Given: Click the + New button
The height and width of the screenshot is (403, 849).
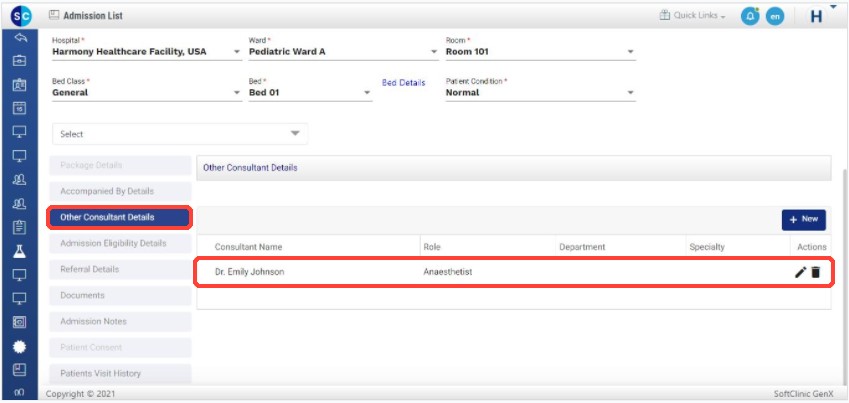Looking at the screenshot, I should [803, 218].
